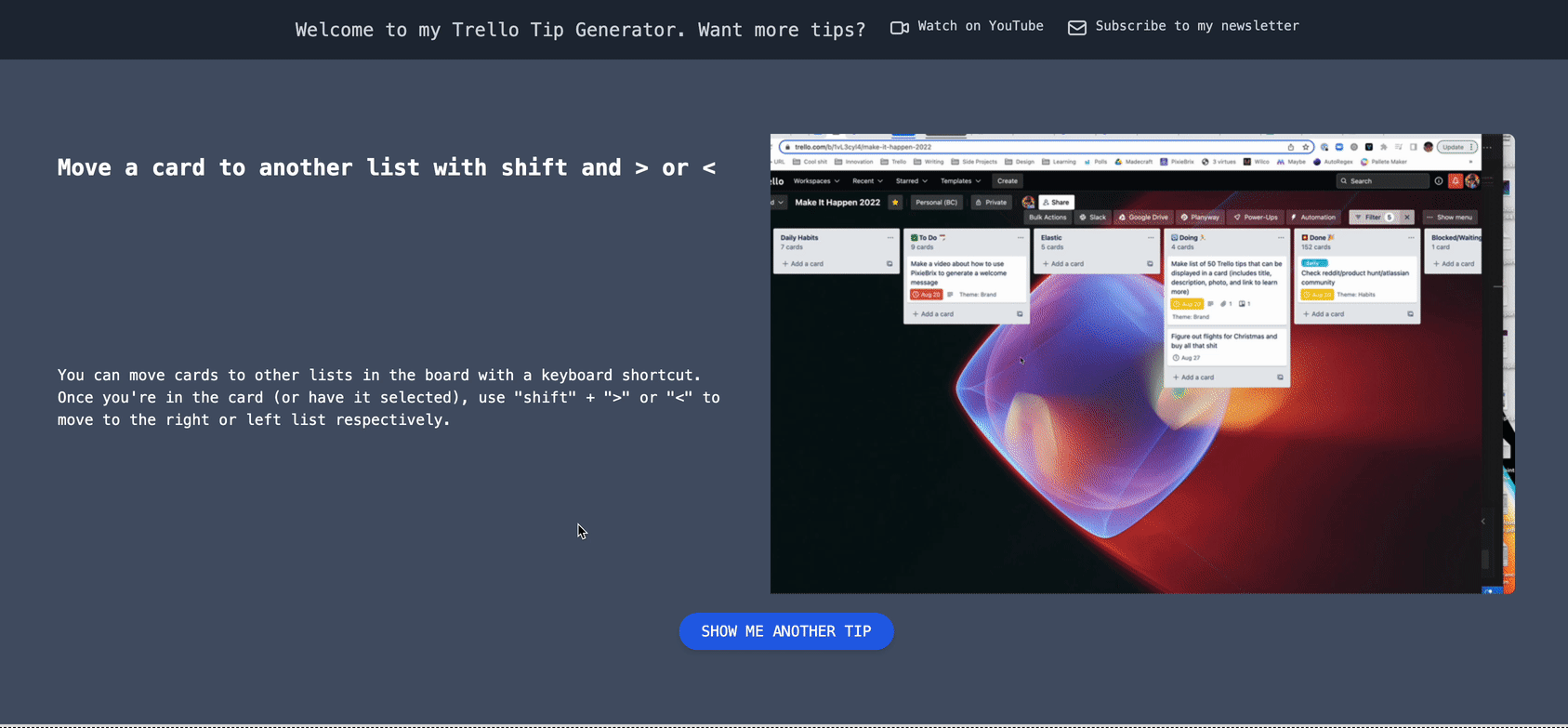Screen dimensions: 1568x728
Task: Add a card to the Elastic list
Action: (1063, 264)
